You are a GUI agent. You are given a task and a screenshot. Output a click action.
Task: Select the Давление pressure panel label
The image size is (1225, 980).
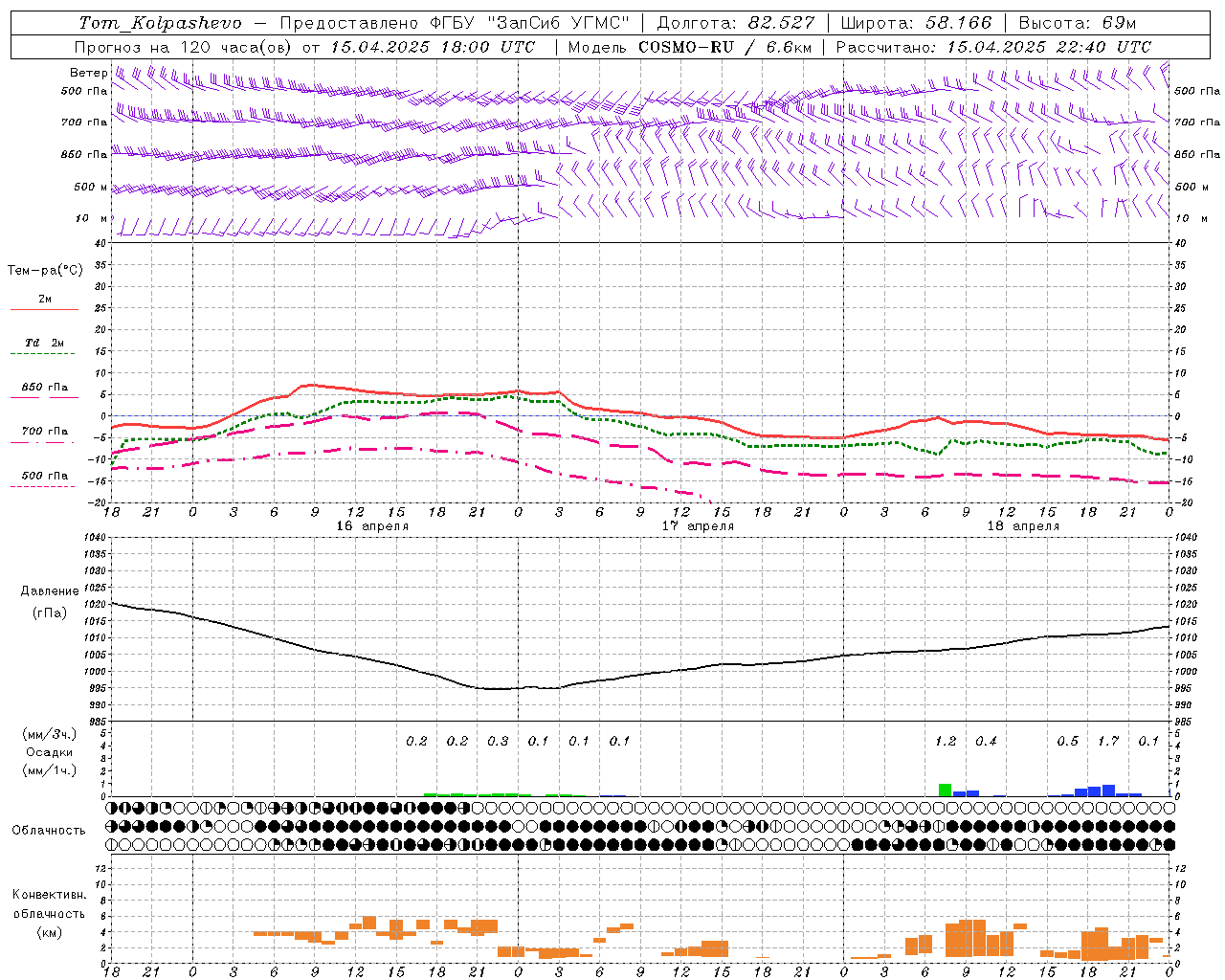pos(50,591)
